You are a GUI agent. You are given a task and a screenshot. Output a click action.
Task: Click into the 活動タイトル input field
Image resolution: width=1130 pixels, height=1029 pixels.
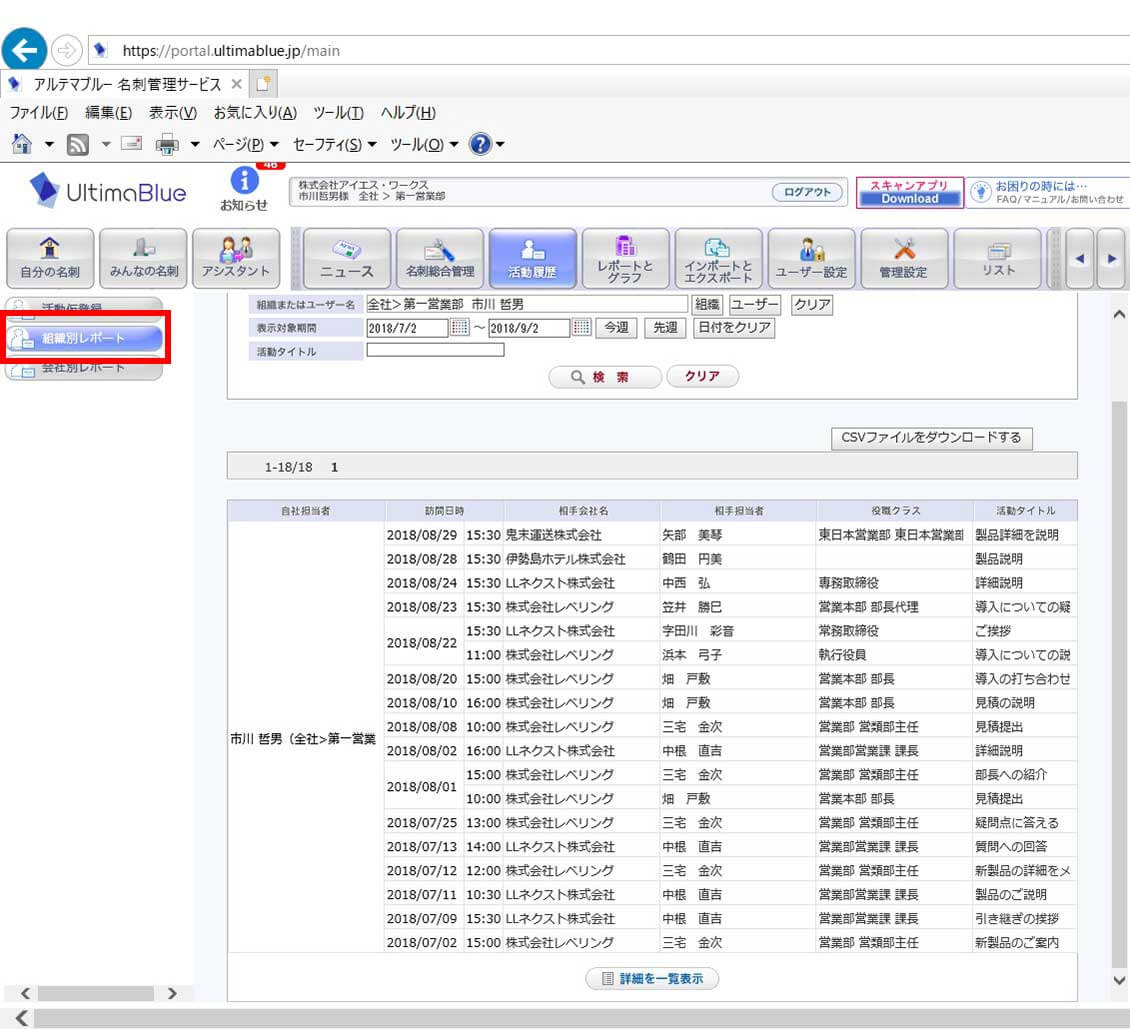click(435, 350)
